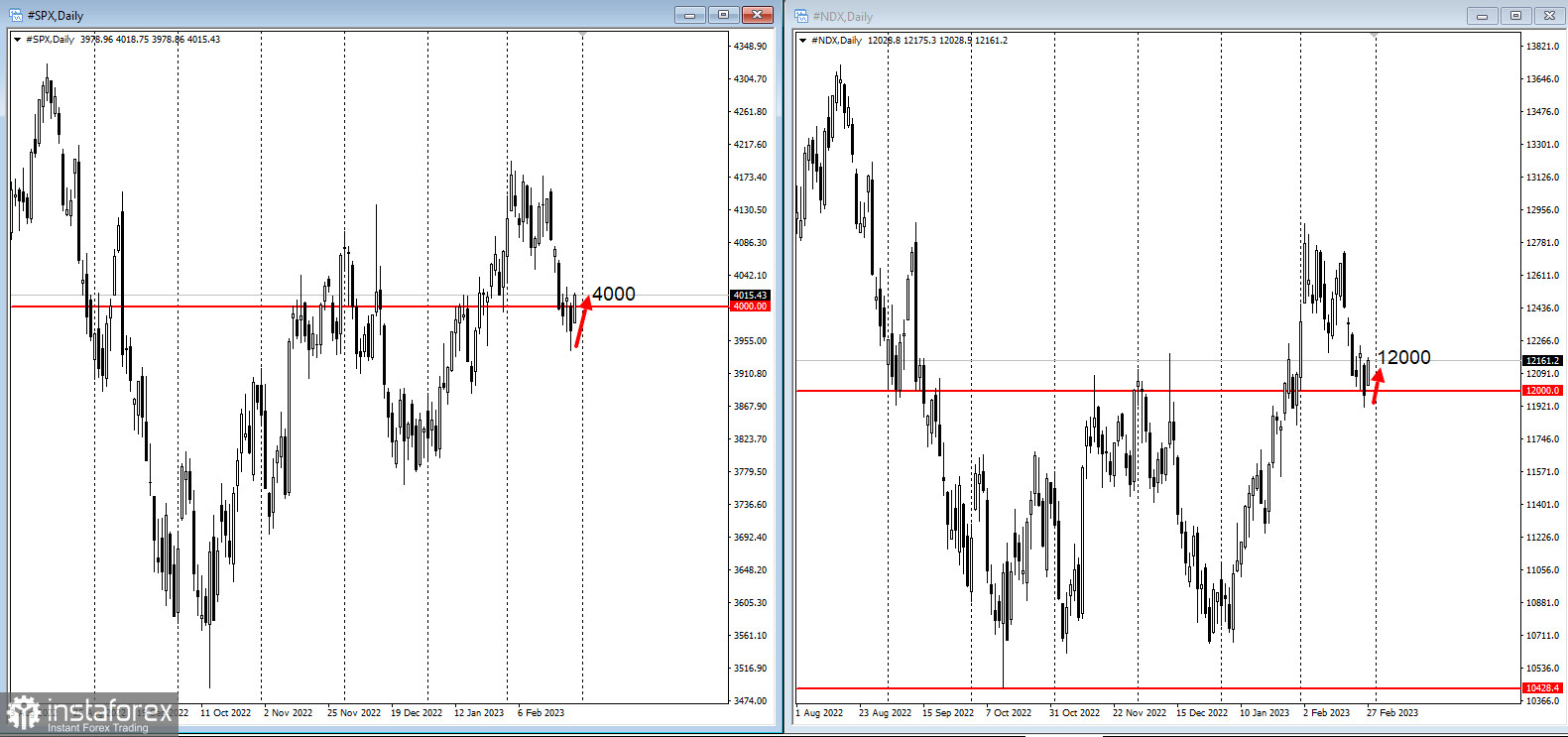1568x737 pixels.
Task: Click the '27 Feb 2023' date on NDX time axis
Action: pyautogui.click(x=1392, y=713)
